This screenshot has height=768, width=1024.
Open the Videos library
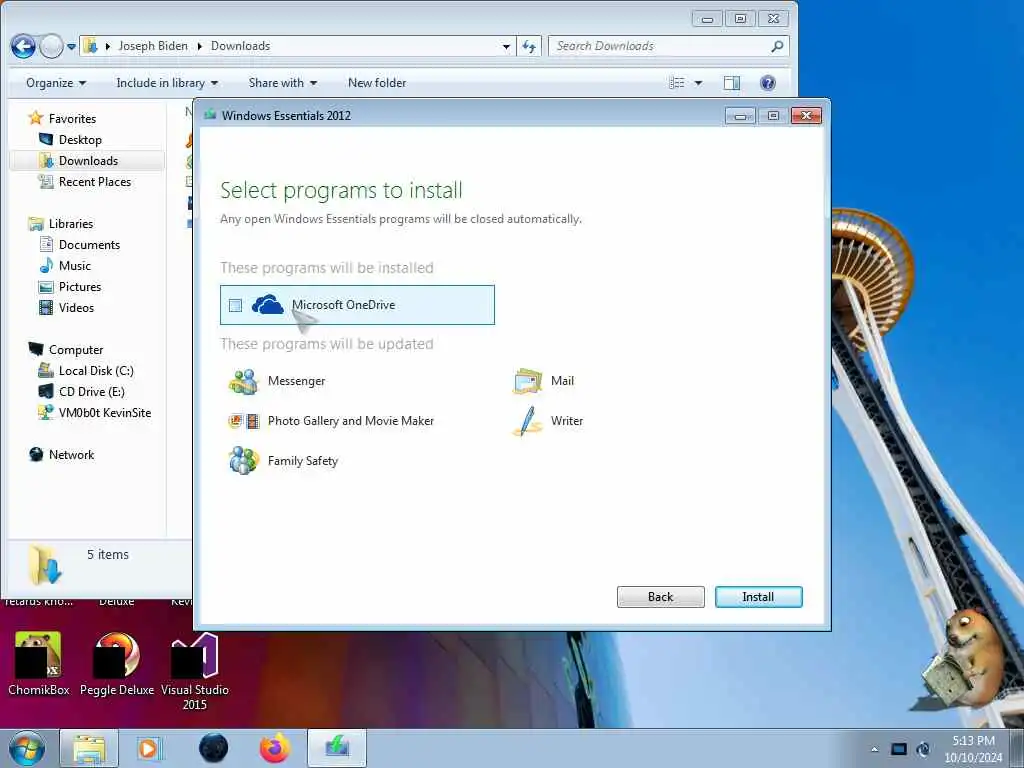click(76, 308)
